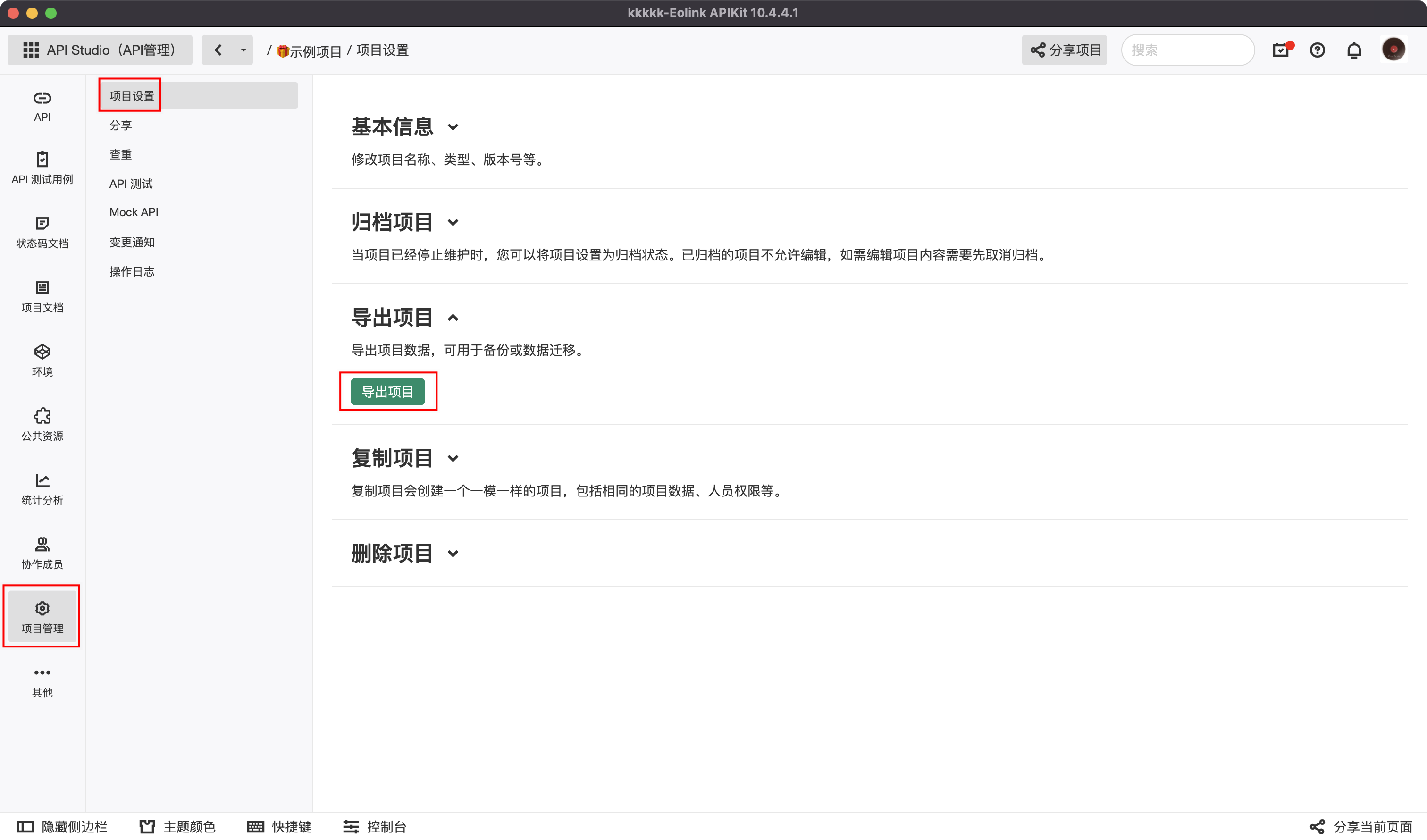Image resolution: width=1427 pixels, height=840 pixels.
Task: Click 分享项目 at the top right
Action: click(x=1065, y=50)
